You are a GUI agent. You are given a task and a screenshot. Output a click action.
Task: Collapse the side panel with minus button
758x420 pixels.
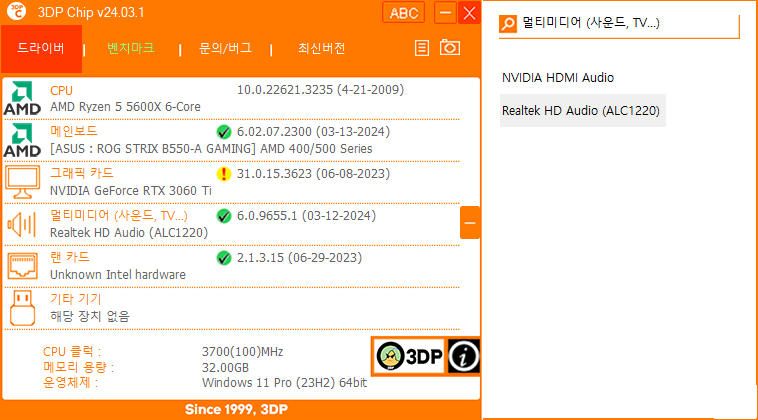tap(469, 222)
